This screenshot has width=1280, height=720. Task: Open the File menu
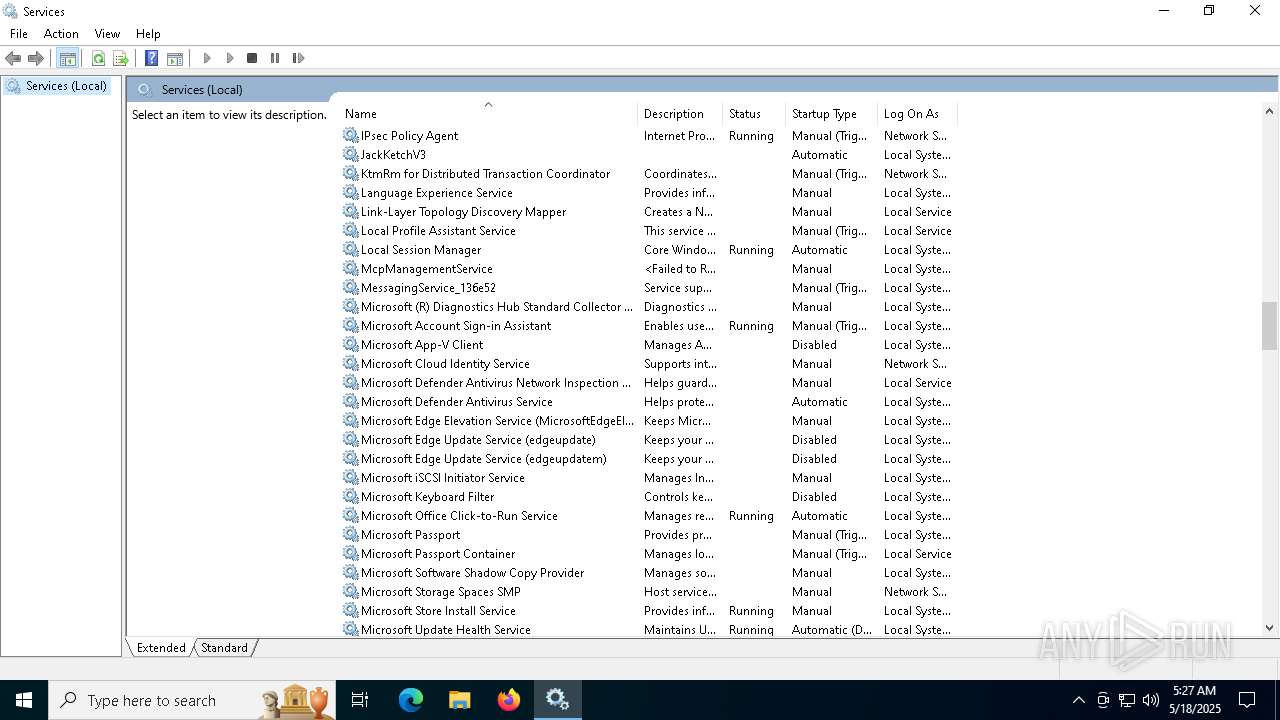19,34
